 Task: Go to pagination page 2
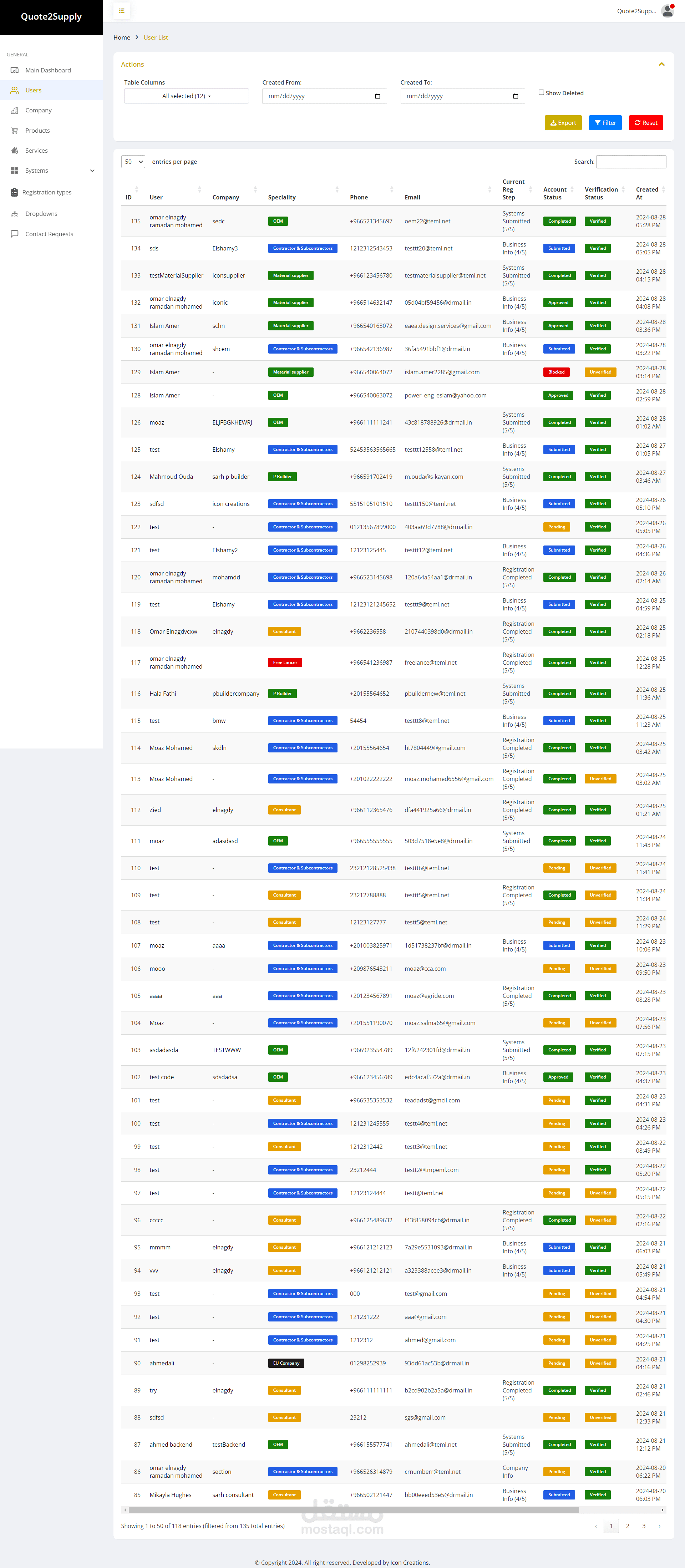(x=627, y=1526)
